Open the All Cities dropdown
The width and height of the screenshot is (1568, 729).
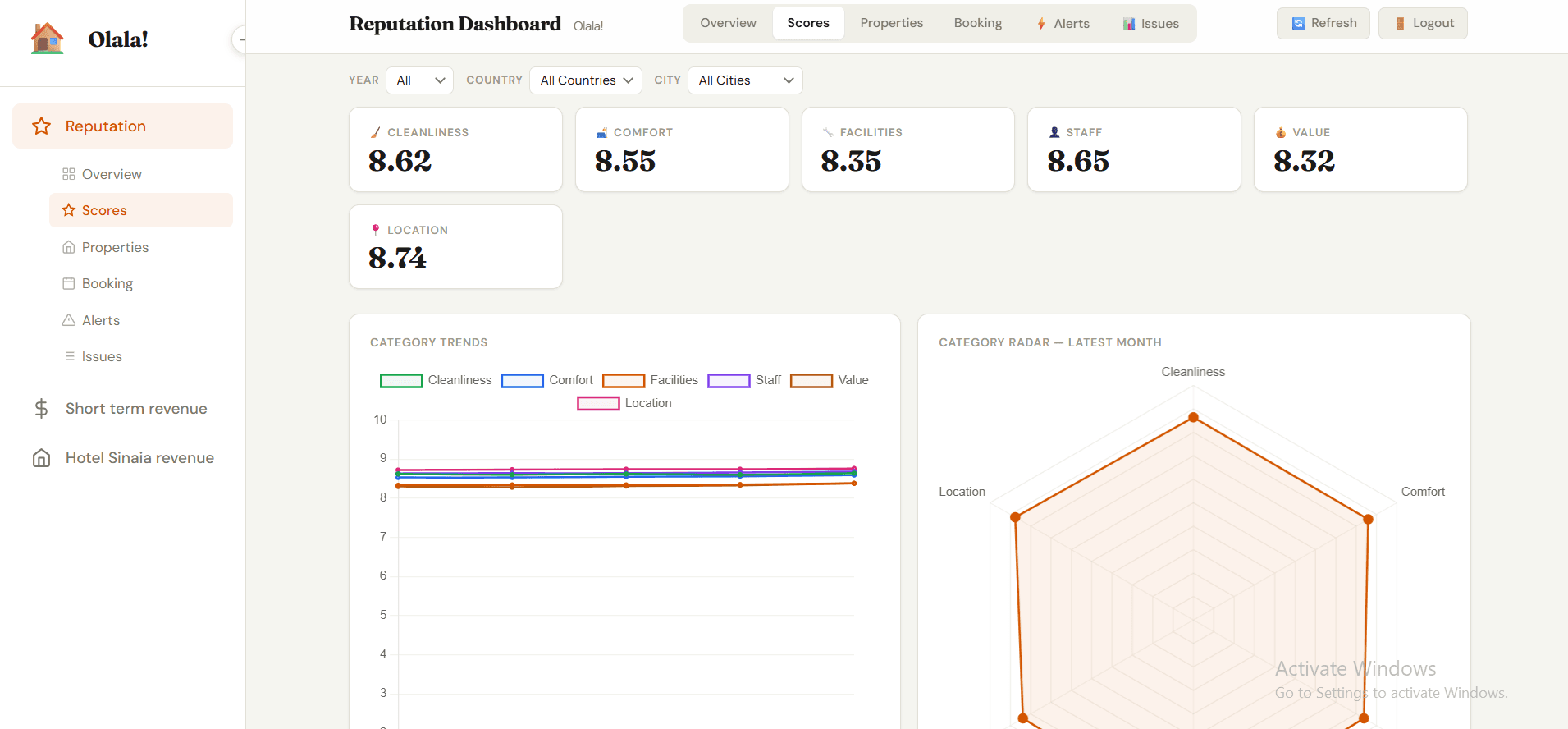745,80
